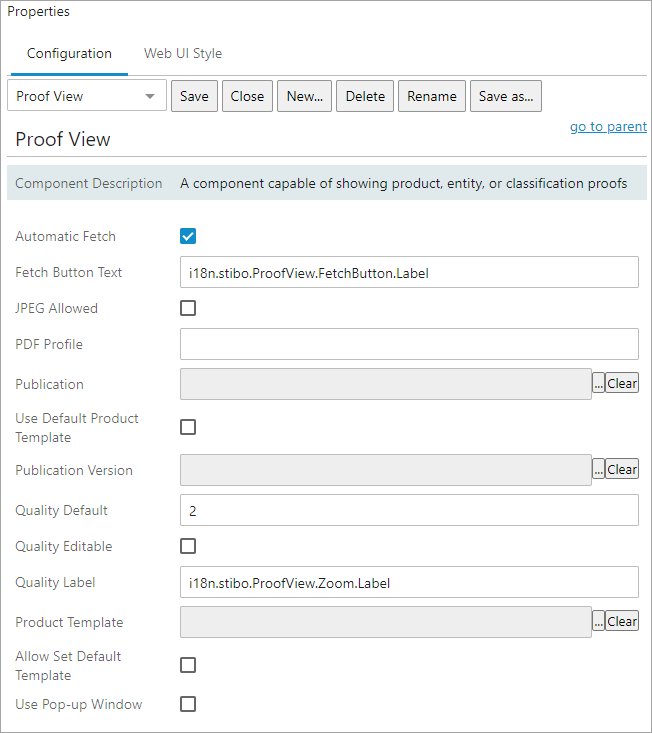Tick Use Default Product Template checkbox
This screenshot has height=733, width=652.
188,427
